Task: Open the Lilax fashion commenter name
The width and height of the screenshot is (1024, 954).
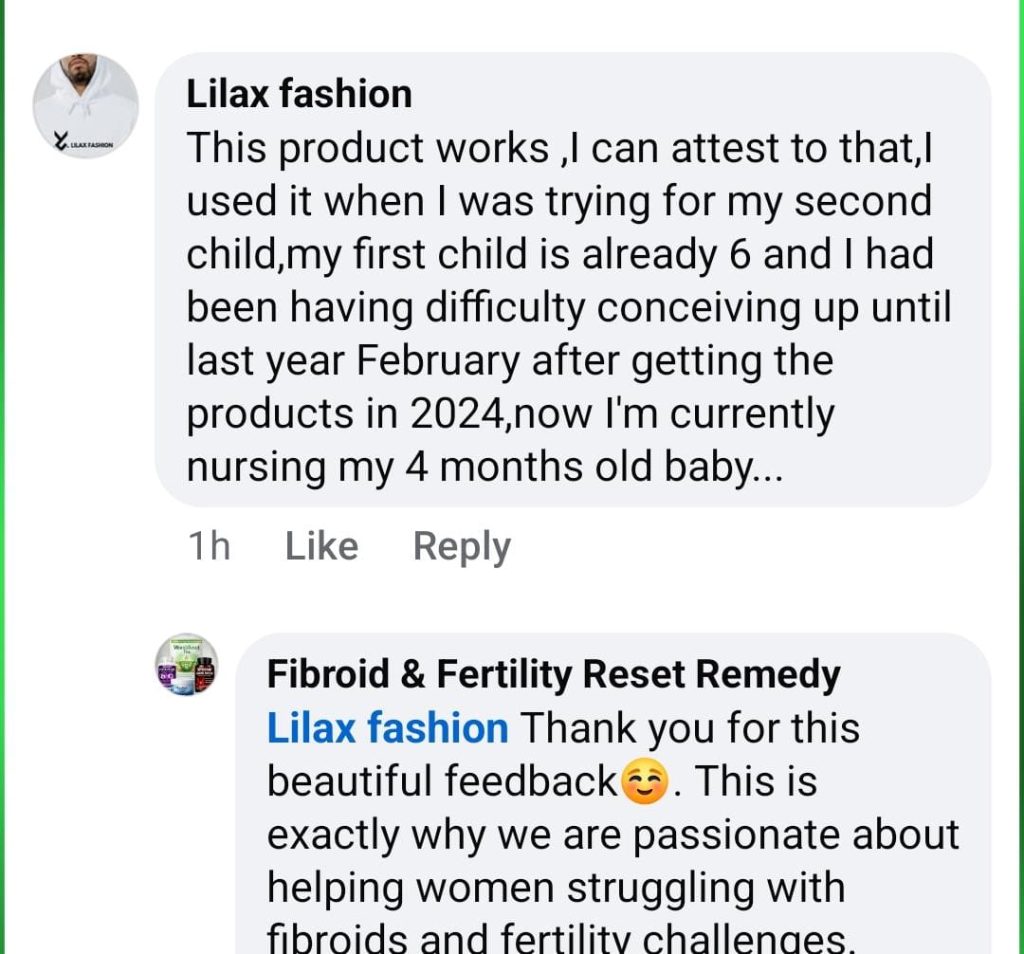Action: (299, 94)
